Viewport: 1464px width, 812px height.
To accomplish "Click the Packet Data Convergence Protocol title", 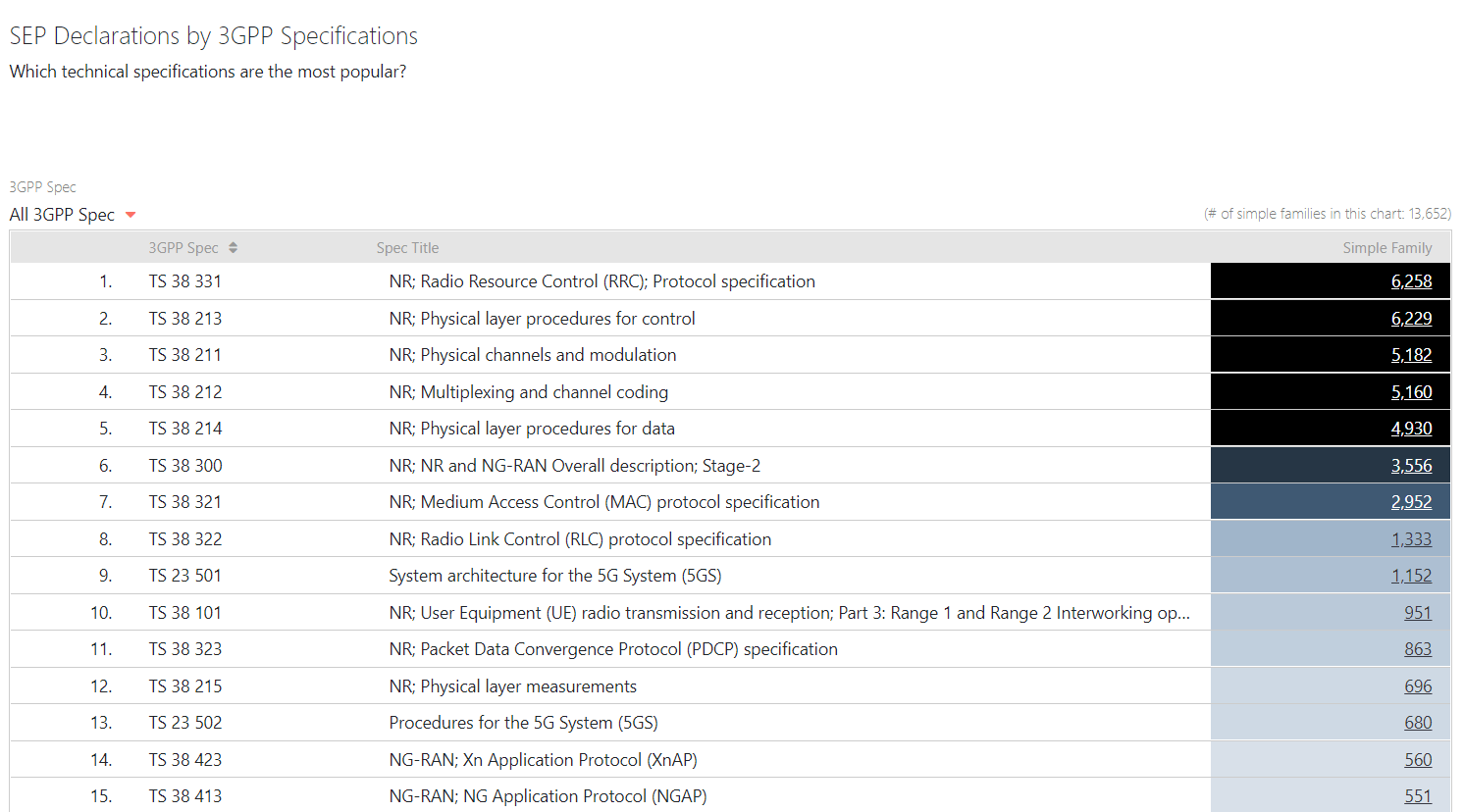I will [x=613, y=649].
